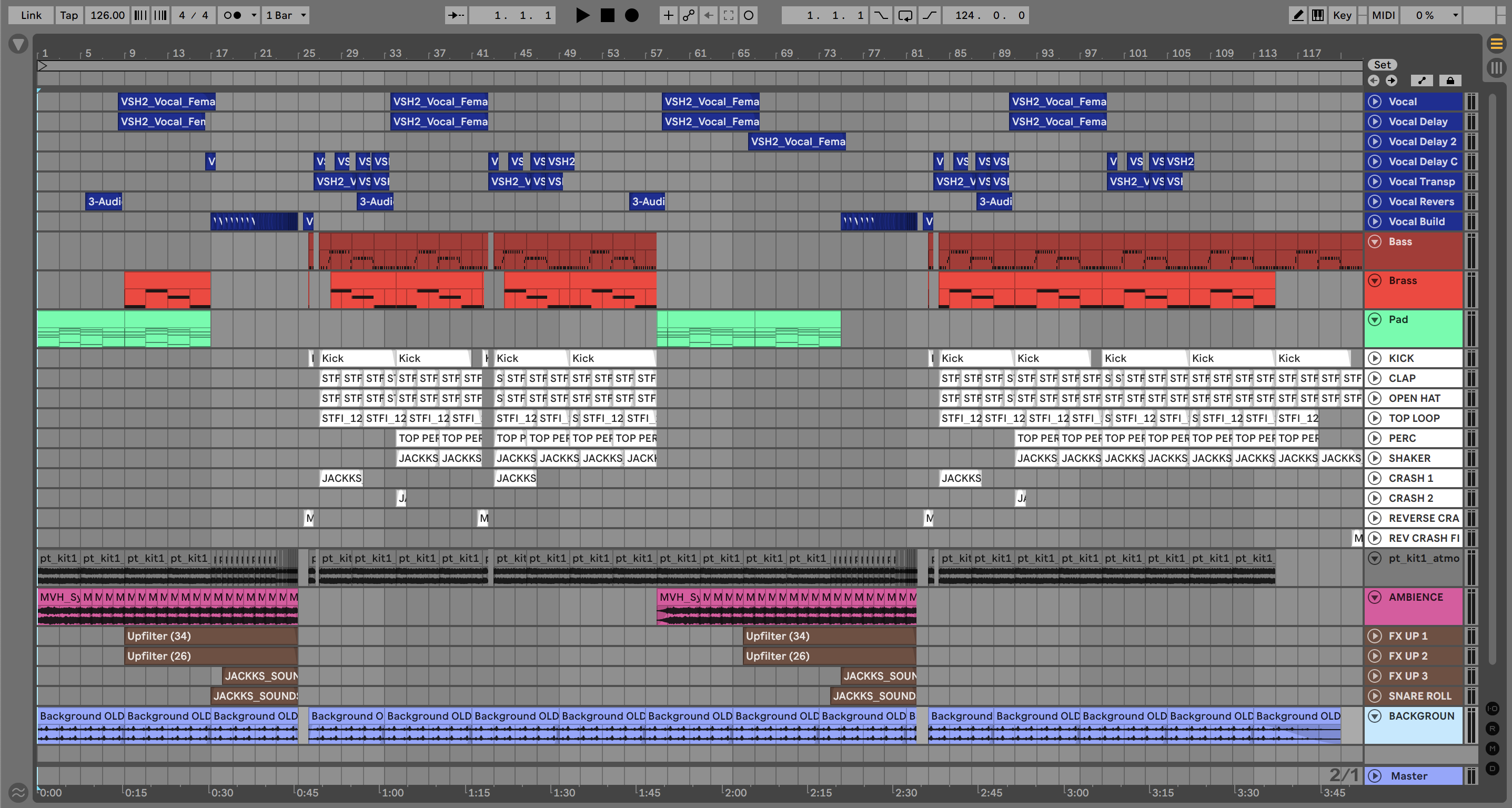This screenshot has width=1512, height=808.
Task: Select the Upfilter (34) clip on FX UP 1
Action: click(x=211, y=636)
